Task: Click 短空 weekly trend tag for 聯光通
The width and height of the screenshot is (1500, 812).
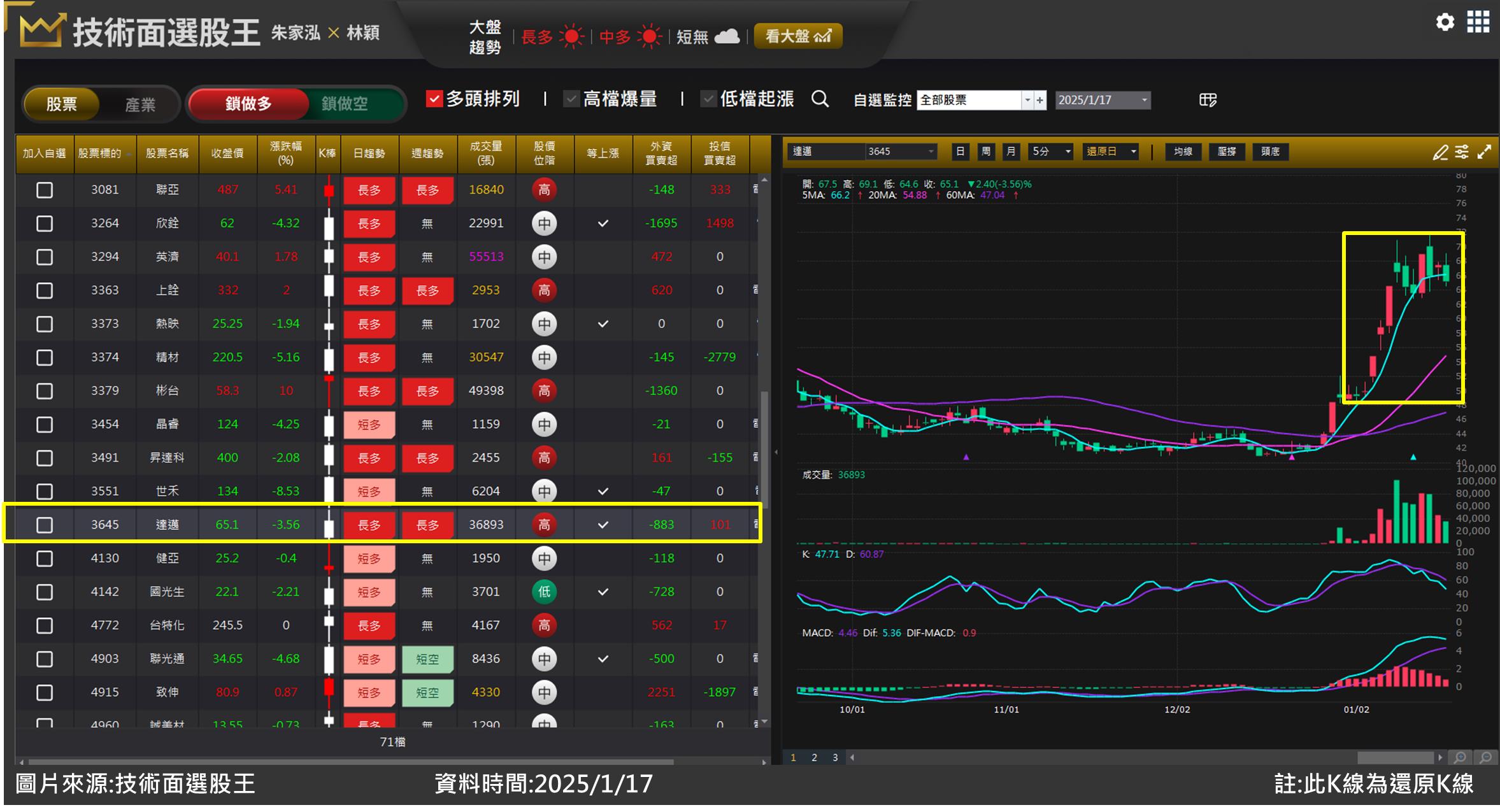Action: (427, 659)
